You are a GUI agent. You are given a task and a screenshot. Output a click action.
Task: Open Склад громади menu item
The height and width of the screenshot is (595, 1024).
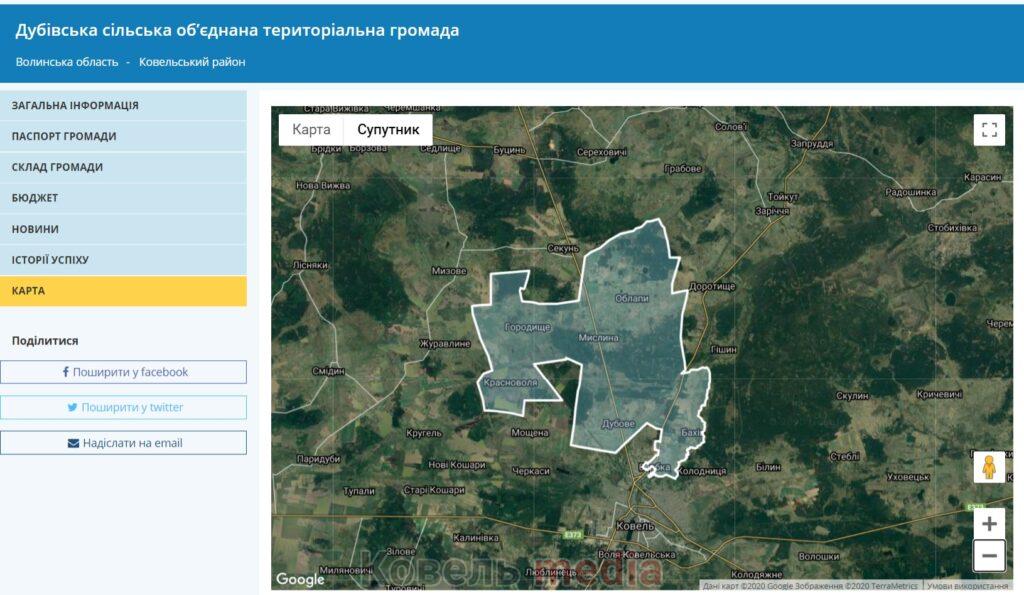pyautogui.click(x=123, y=167)
